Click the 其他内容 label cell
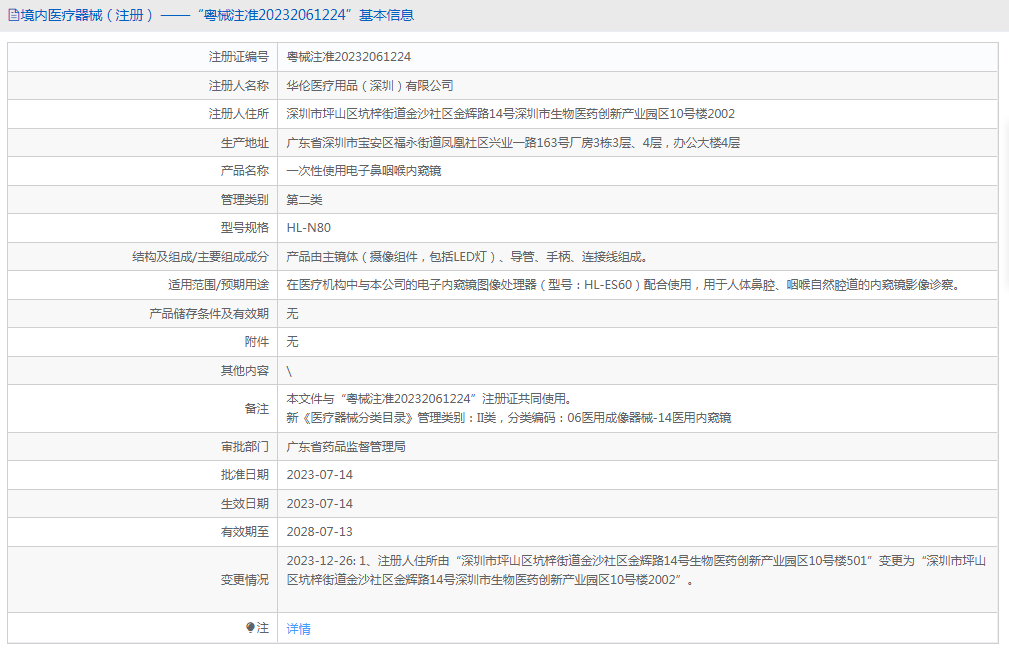 click(x=245, y=370)
